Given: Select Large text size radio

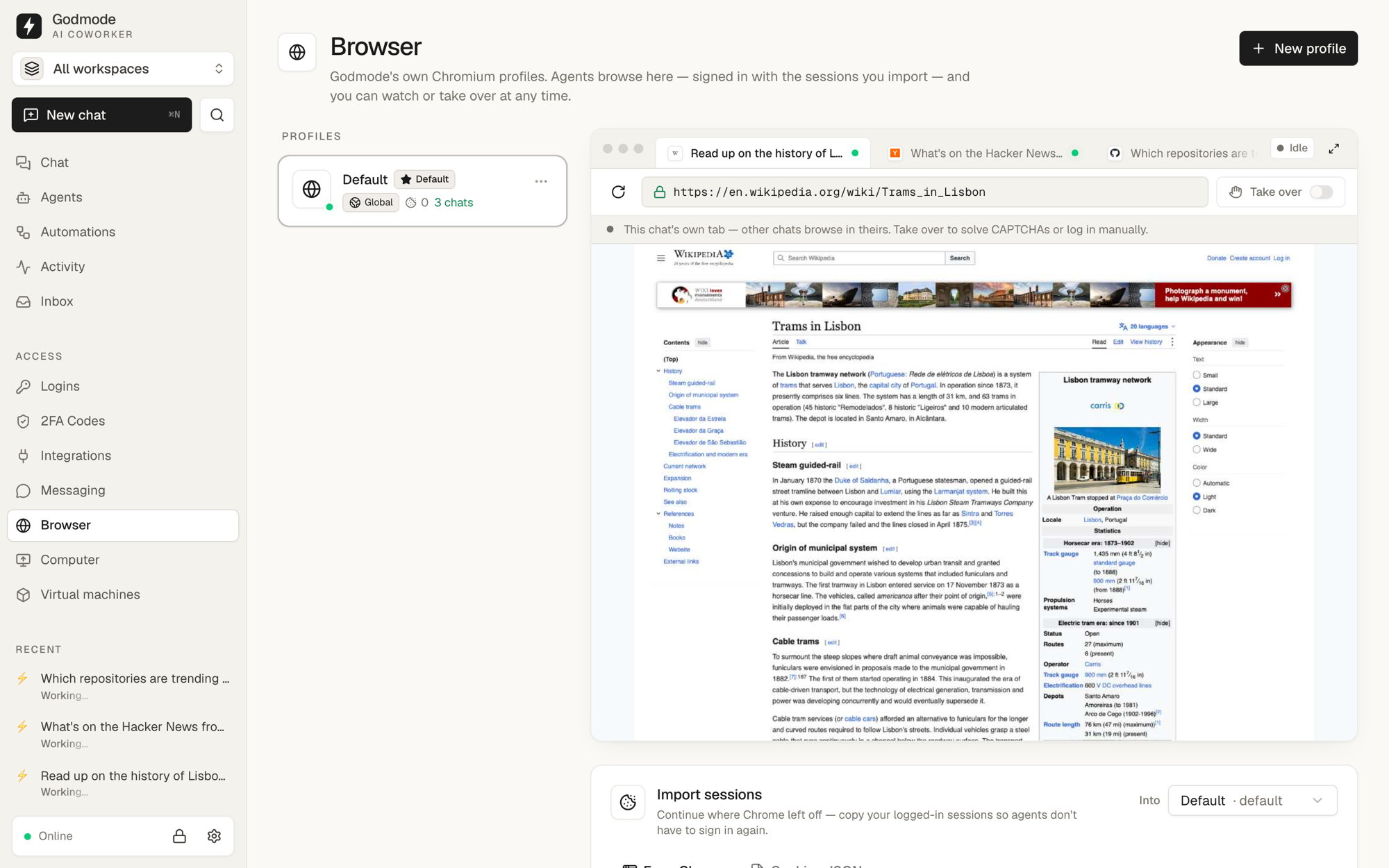Looking at the screenshot, I should click(x=1197, y=402).
